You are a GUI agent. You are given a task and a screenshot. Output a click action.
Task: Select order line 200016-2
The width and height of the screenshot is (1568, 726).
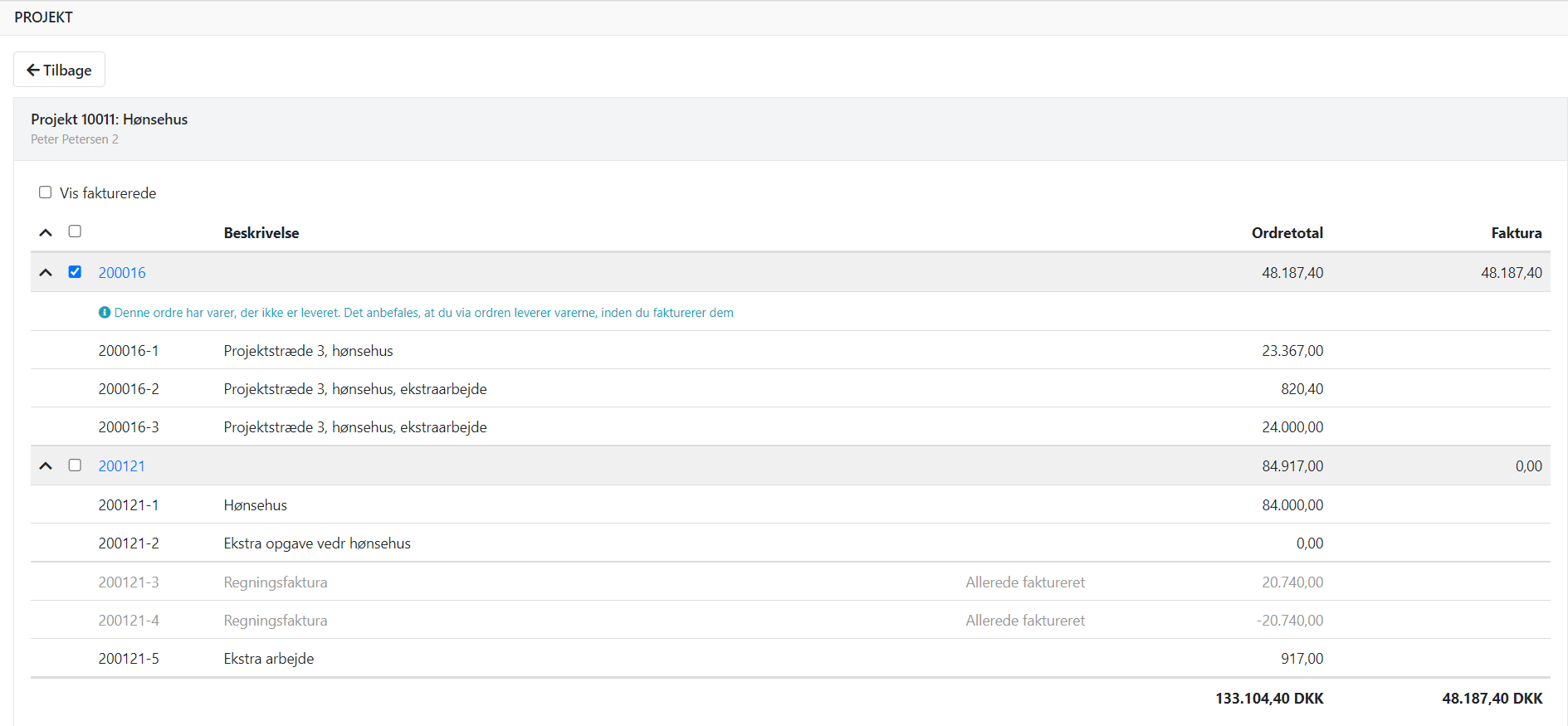[x=129, y=389]
